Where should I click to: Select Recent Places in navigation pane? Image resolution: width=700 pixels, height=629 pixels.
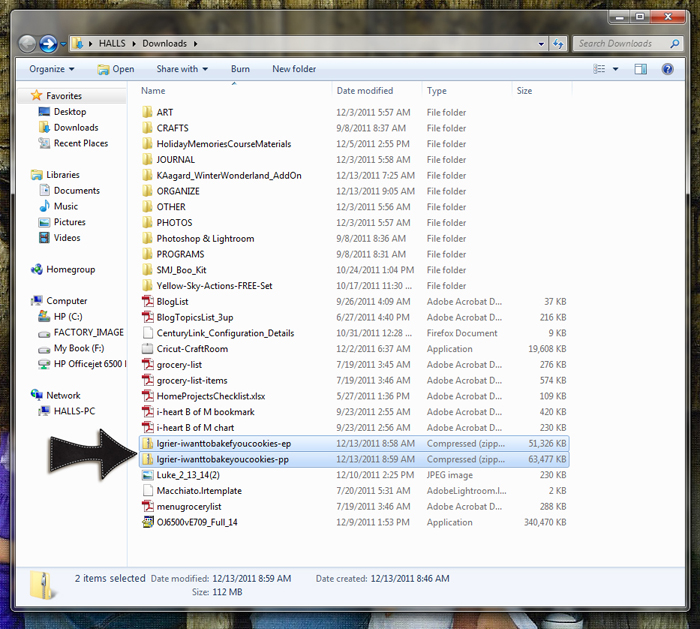[x=81, y=143]
